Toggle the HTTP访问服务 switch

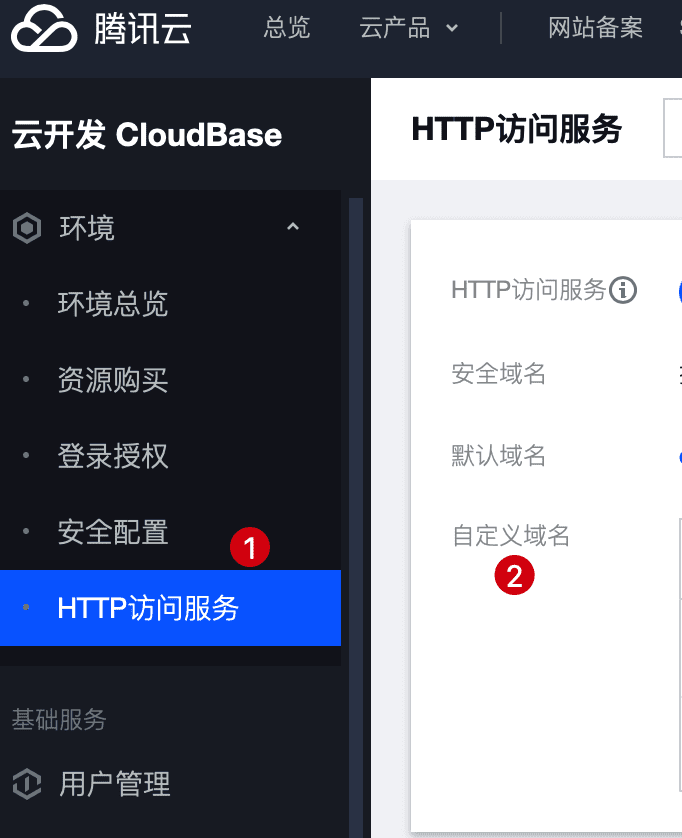coord(680,291)
